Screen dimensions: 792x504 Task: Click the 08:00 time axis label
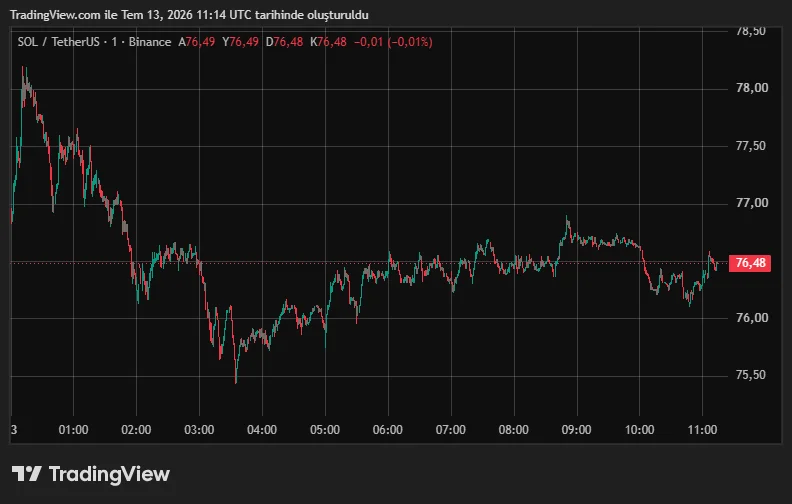514,430
